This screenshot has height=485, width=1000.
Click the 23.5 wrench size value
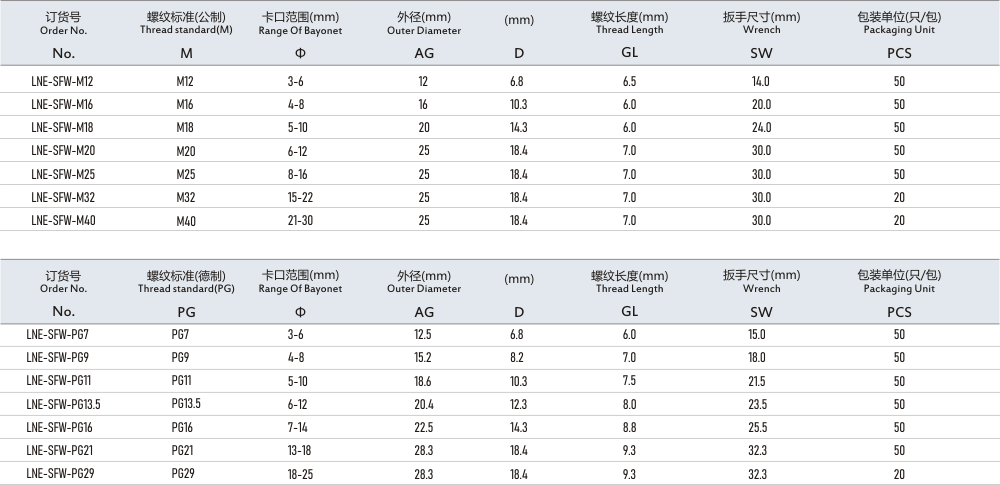pos(757,404)
